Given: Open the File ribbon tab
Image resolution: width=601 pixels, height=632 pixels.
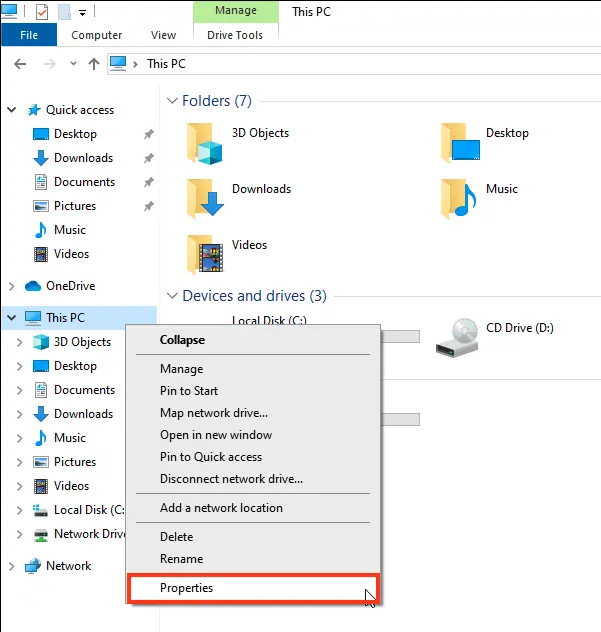Looking at the screenshot, I should [29, 35].
